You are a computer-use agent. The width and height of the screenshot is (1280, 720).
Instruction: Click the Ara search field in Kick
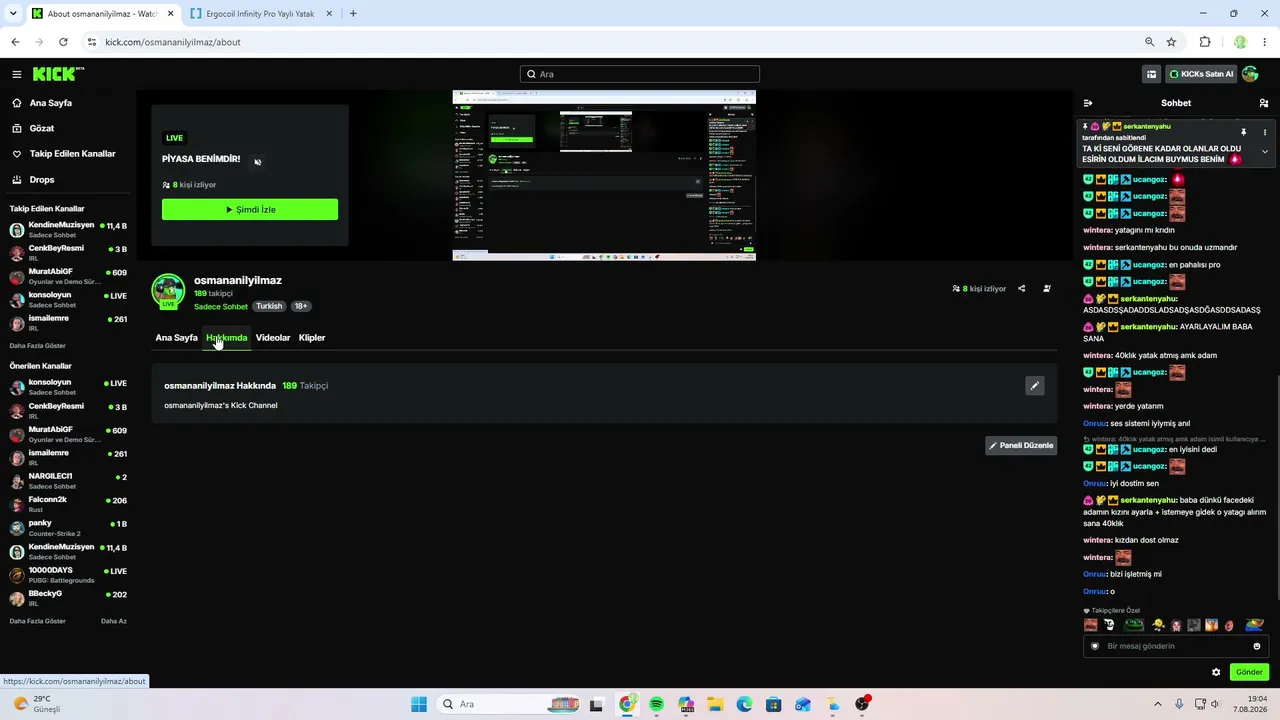(640, 74)
